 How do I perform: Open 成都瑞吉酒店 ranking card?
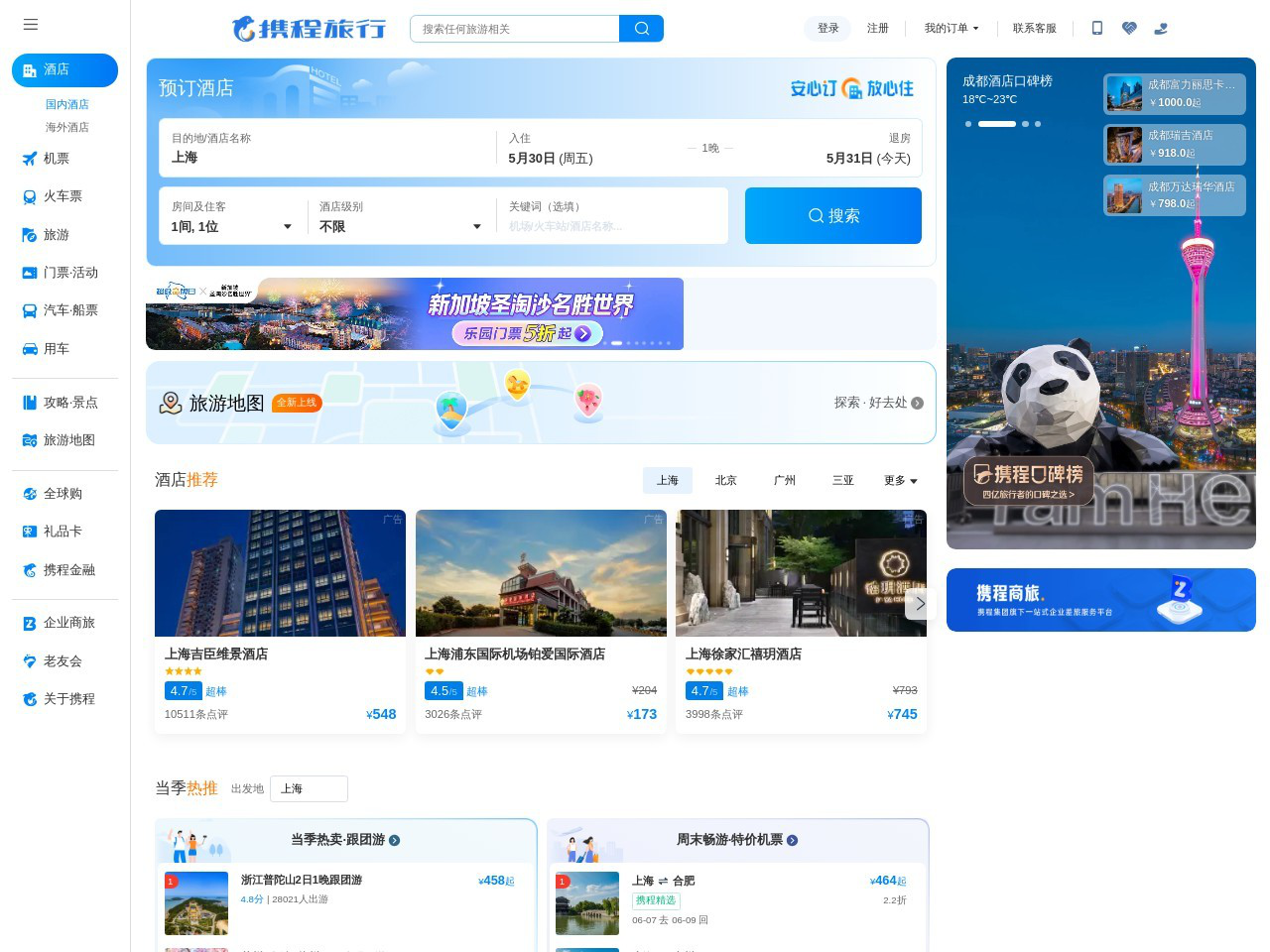coord(1175,145)
